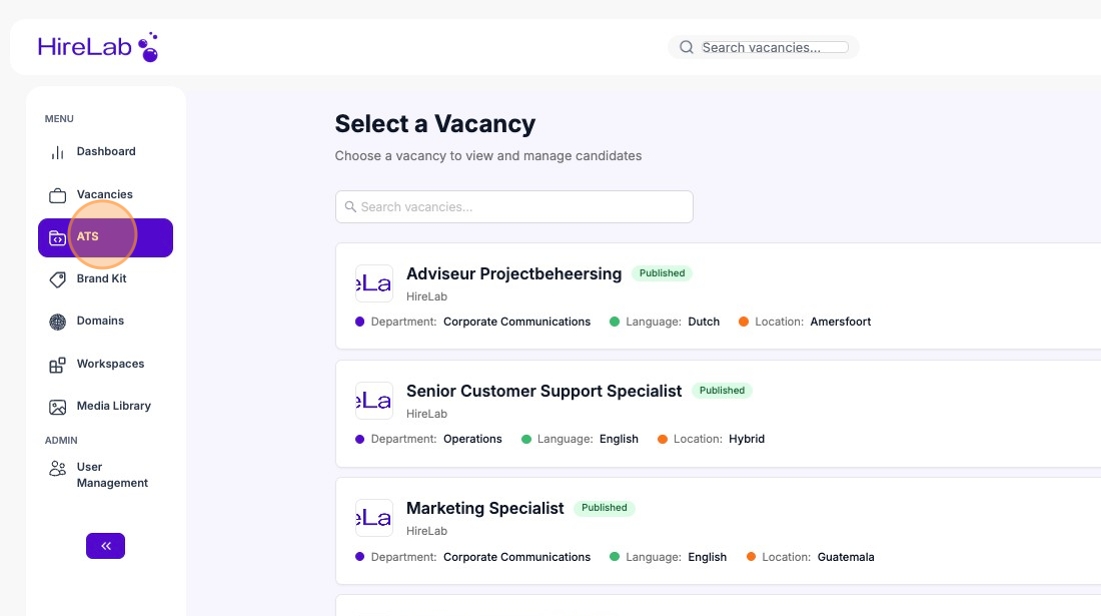Click the User Management people icon

coord(57,467)
